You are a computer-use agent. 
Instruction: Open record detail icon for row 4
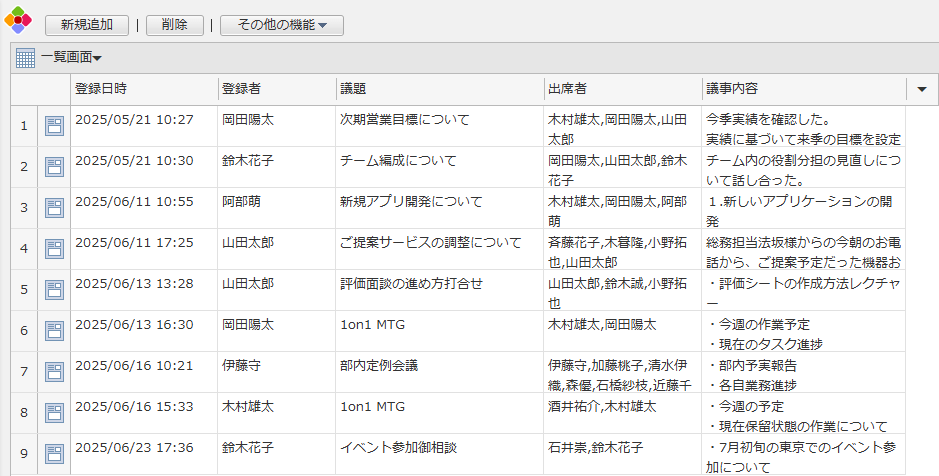tap(54, 248)
